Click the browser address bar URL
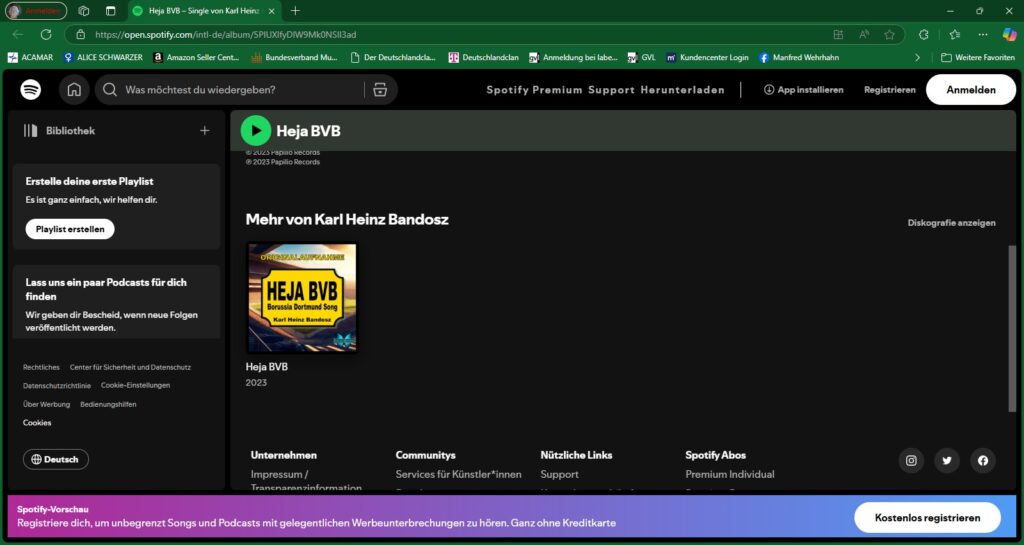1024x545 pixels. pos(225,35)
